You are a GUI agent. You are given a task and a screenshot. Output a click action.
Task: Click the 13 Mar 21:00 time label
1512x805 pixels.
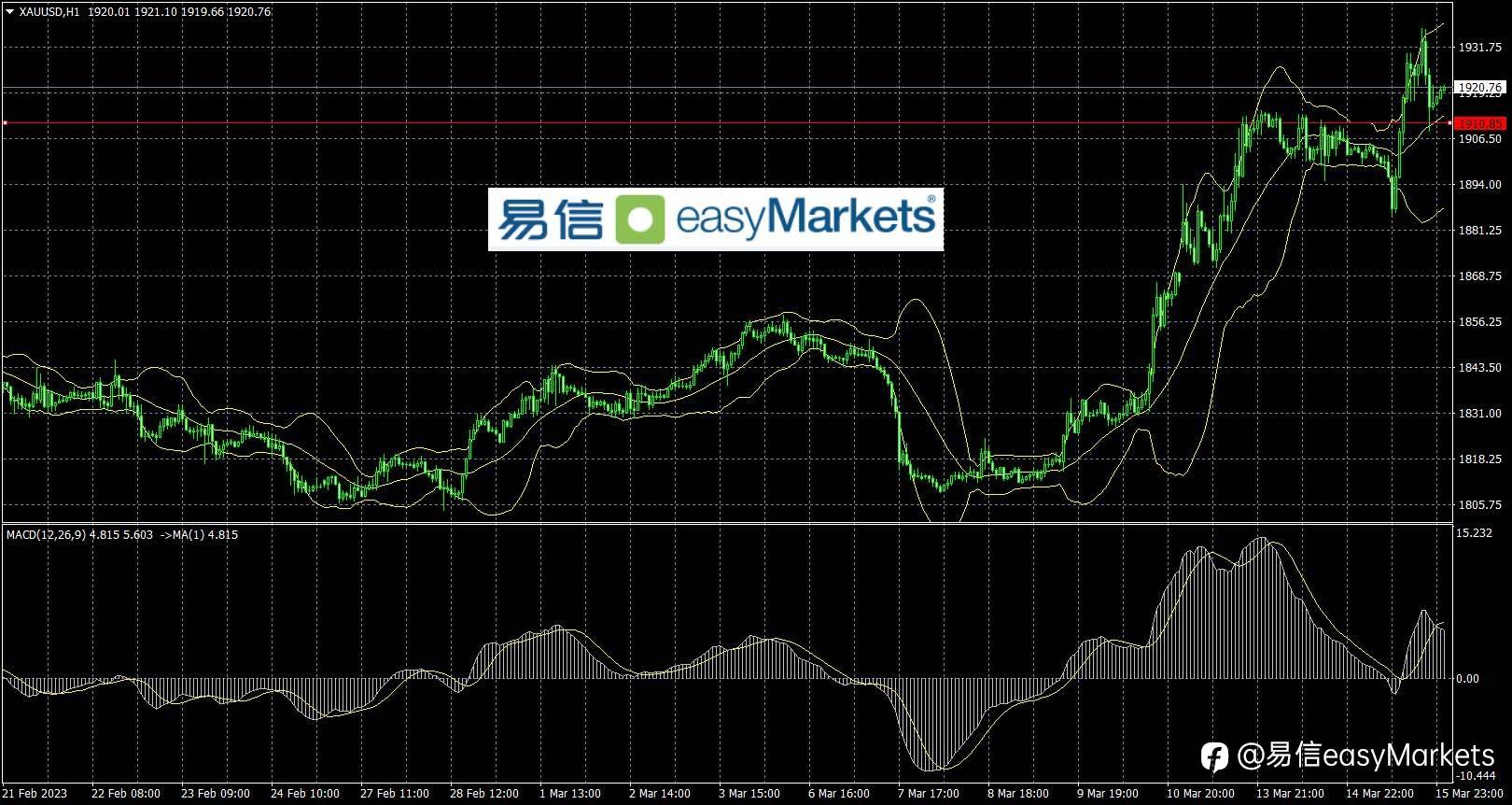click(1291, 794)
